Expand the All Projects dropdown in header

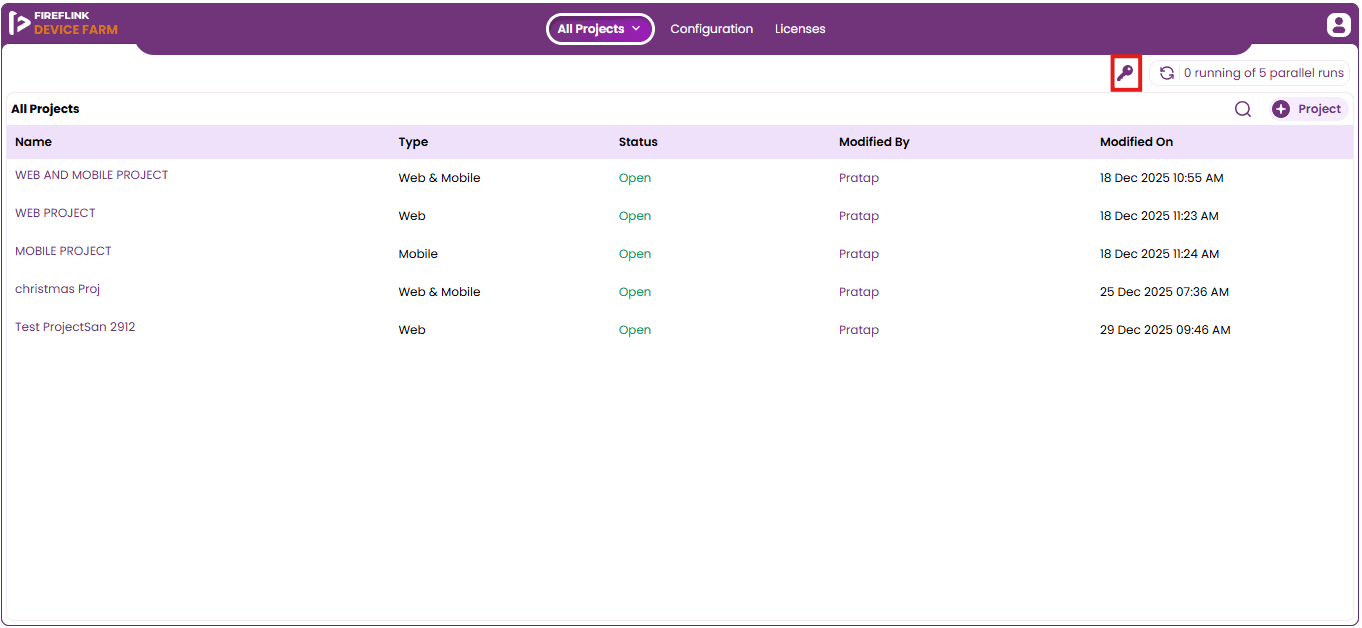600,29
